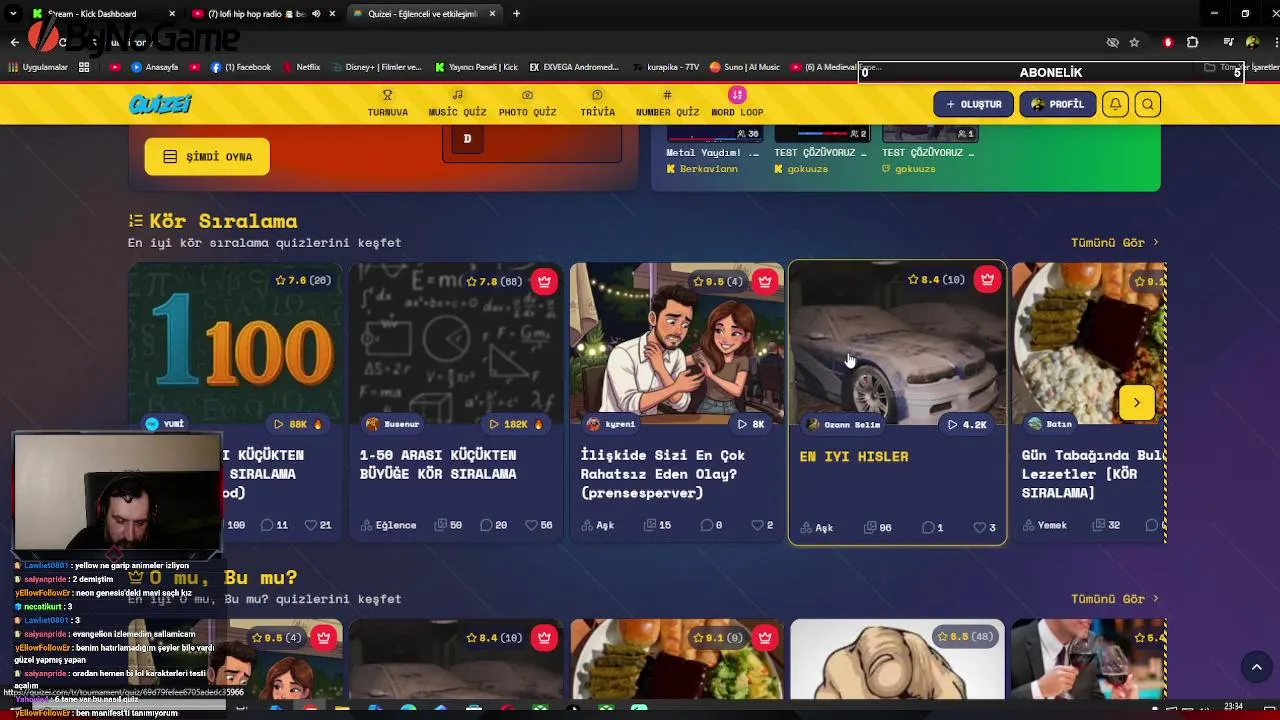Open the browser extensions puzzle icon
1280x720 pixels.
(1192, 42)
